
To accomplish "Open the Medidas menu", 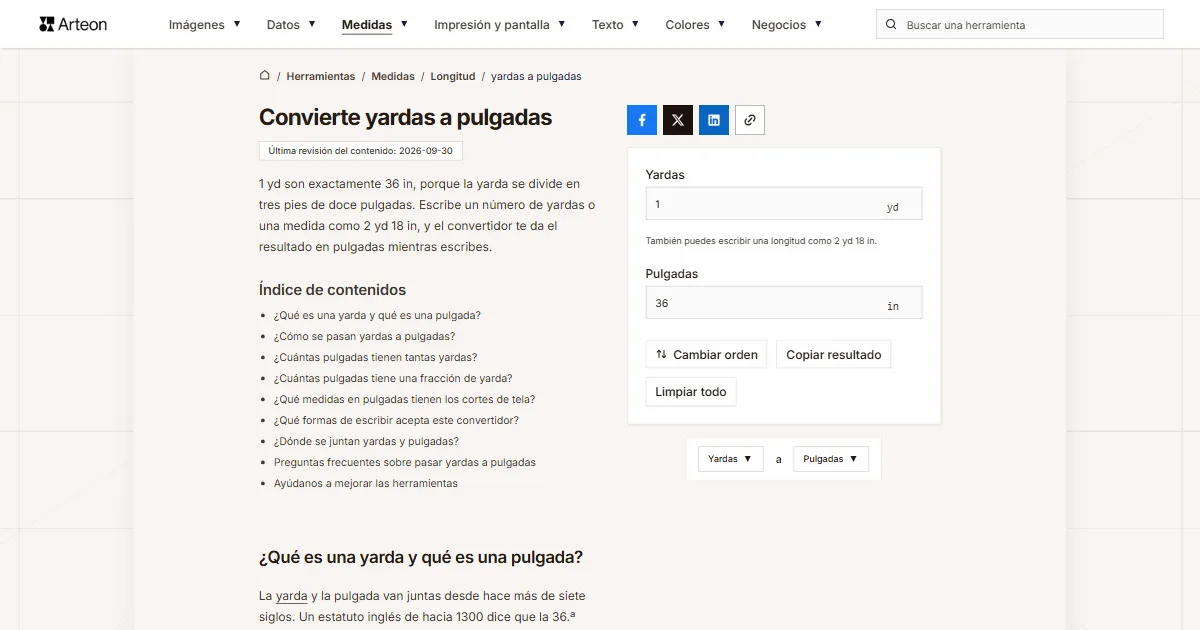I will tap(375, 25).
